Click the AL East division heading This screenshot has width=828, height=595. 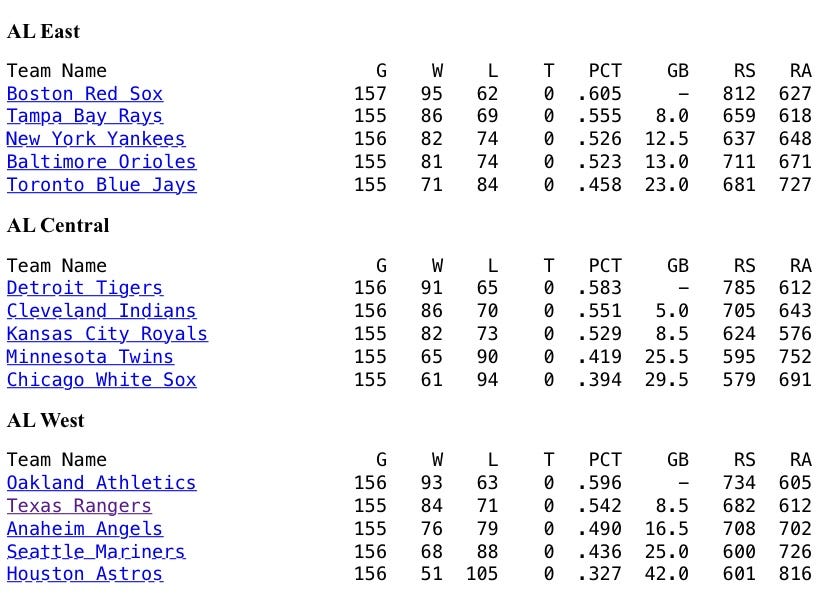(x=43, y=32)
